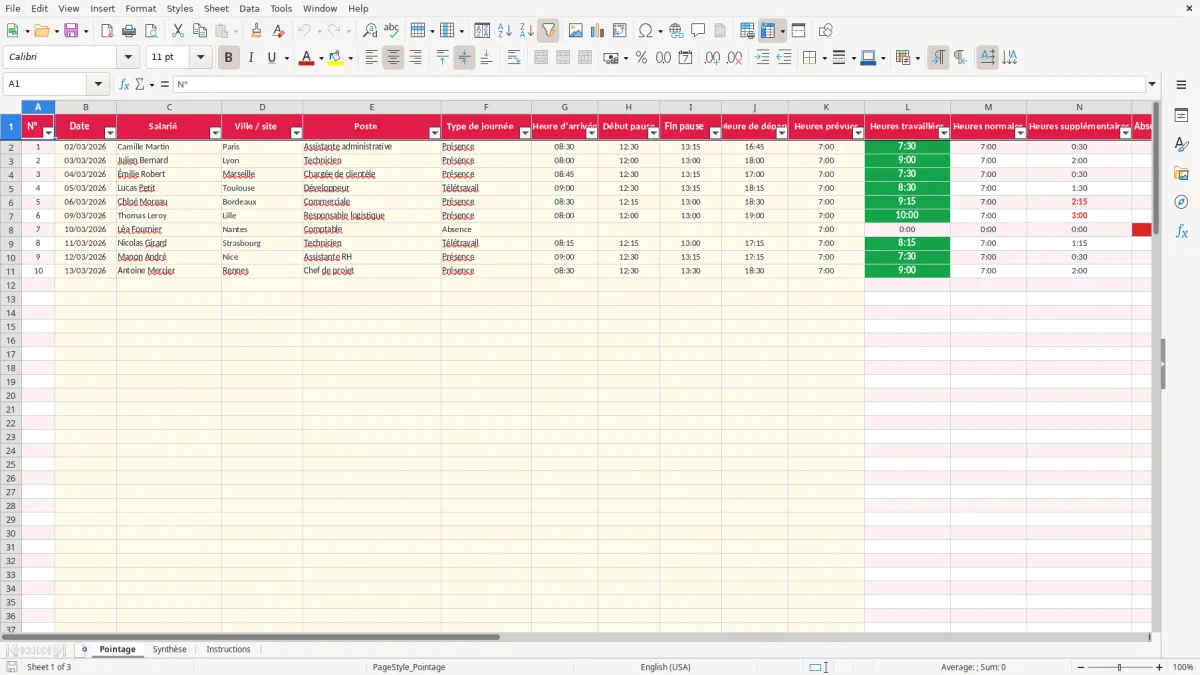Click the formula input line
Image resolution: width=1200 pixels, height=675 pixels.
point(658,84)
